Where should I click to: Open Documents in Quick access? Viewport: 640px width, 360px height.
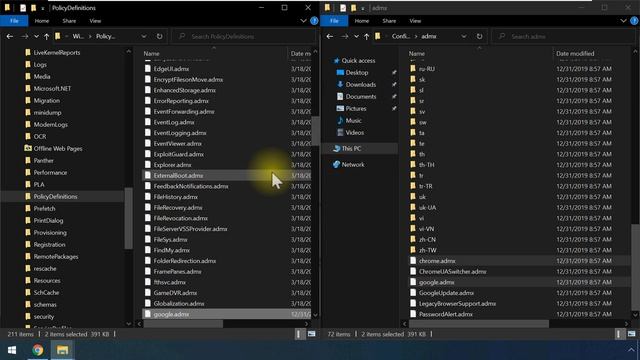[x=361, y=97]
